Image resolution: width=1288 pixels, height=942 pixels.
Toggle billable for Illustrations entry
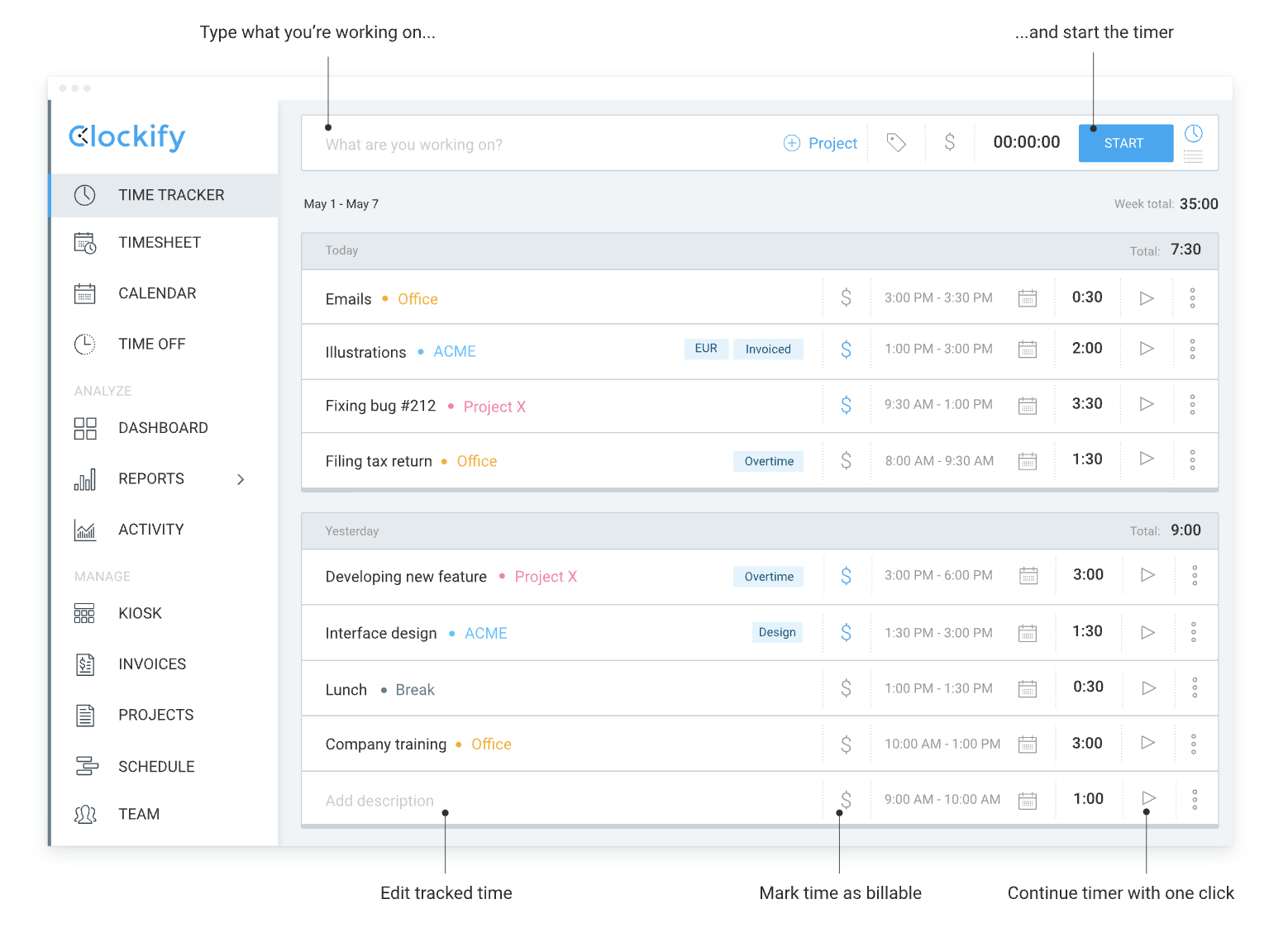[x=846, y=350]
